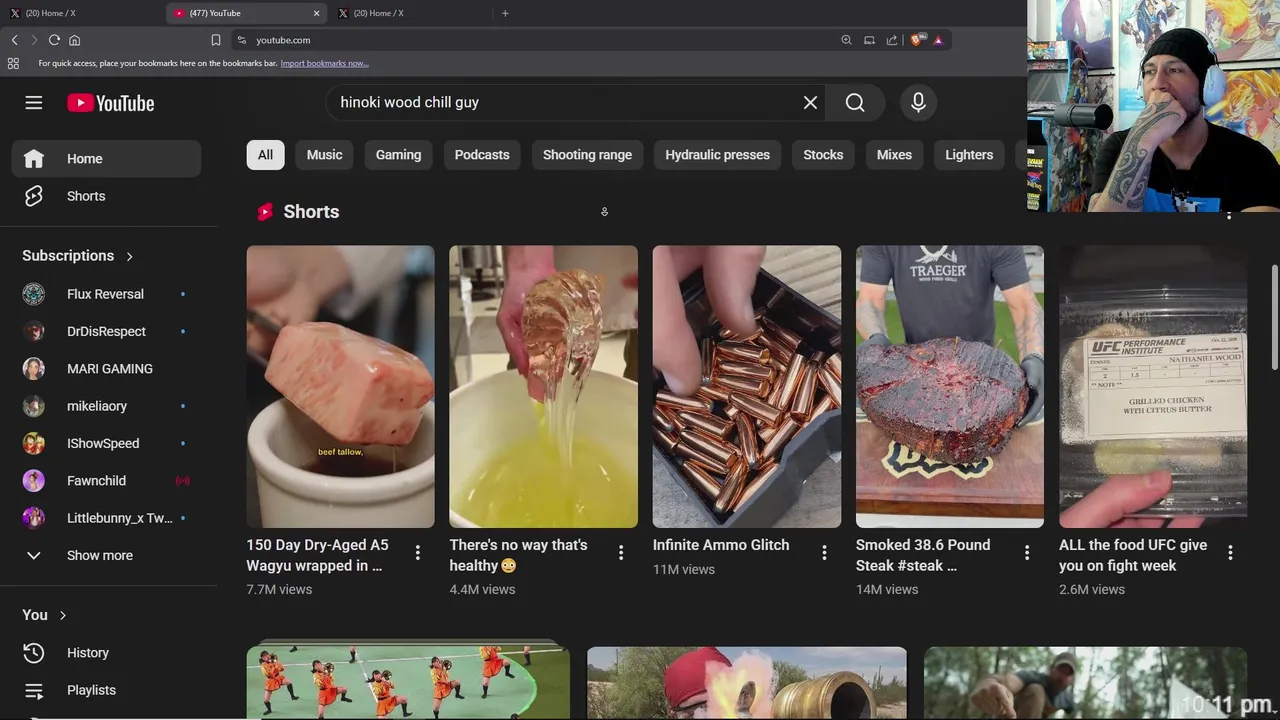This screenshot has width=1280, height=720.
Task: Open the browser home icon
Action: tap(74, 40)
